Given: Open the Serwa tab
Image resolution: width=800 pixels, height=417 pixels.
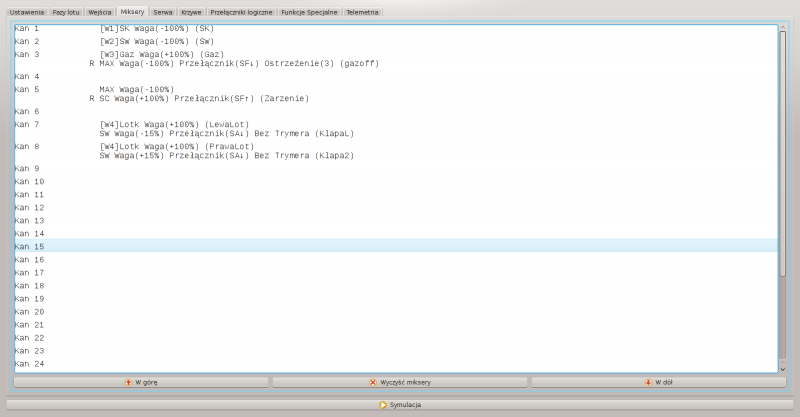Looking at the screenshot, I should coord(163,12).
